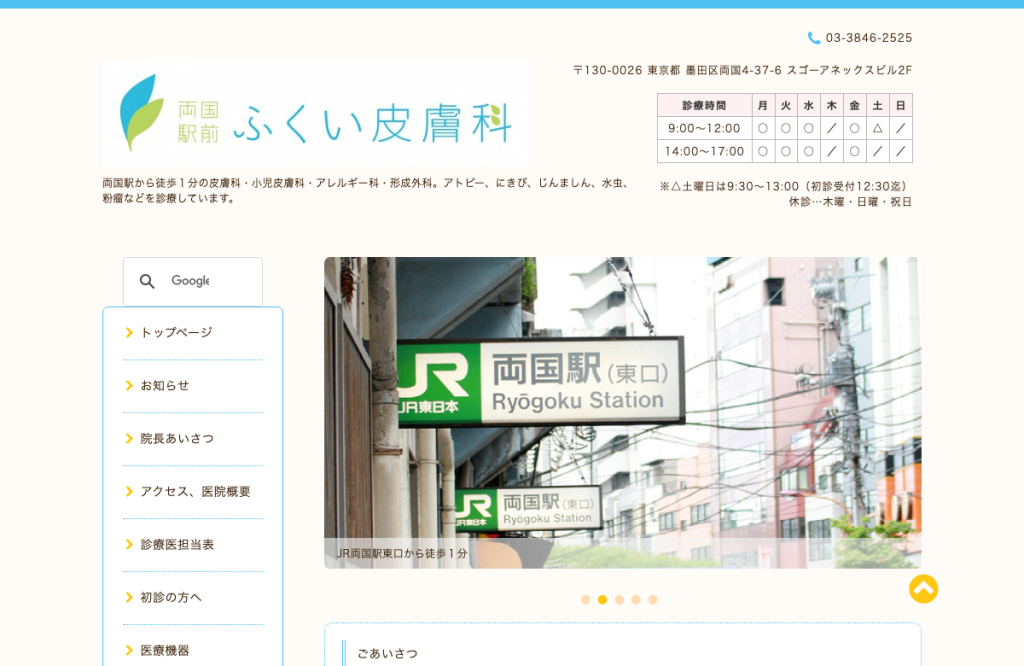Click the triangle mark for Saturday morning
This screenshot has height=666, width=1024.
(877, 128)
